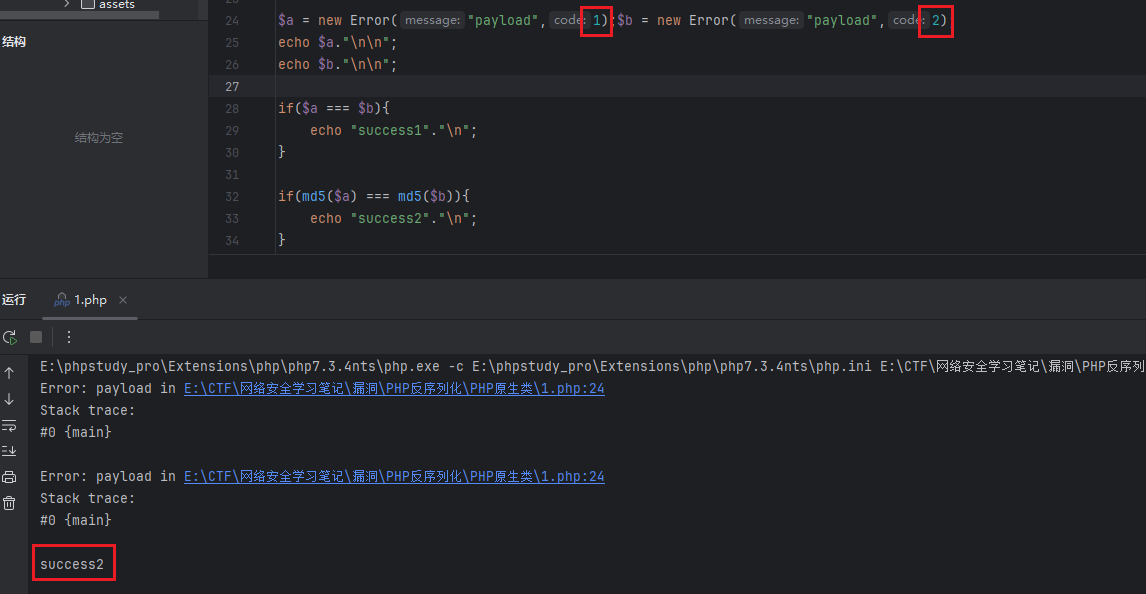Image resolution: width=1146 pixels, height=594 pixels.
Task: Select the assets folder item
Action: pos(116,5)
